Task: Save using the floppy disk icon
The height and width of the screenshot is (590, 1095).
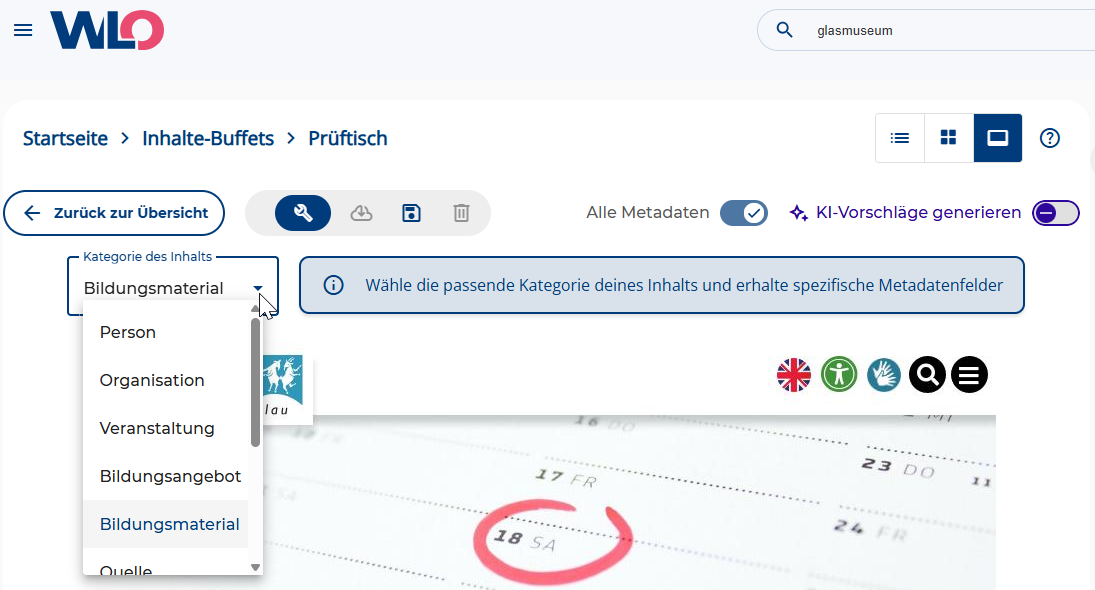Action: pos(411,213)
